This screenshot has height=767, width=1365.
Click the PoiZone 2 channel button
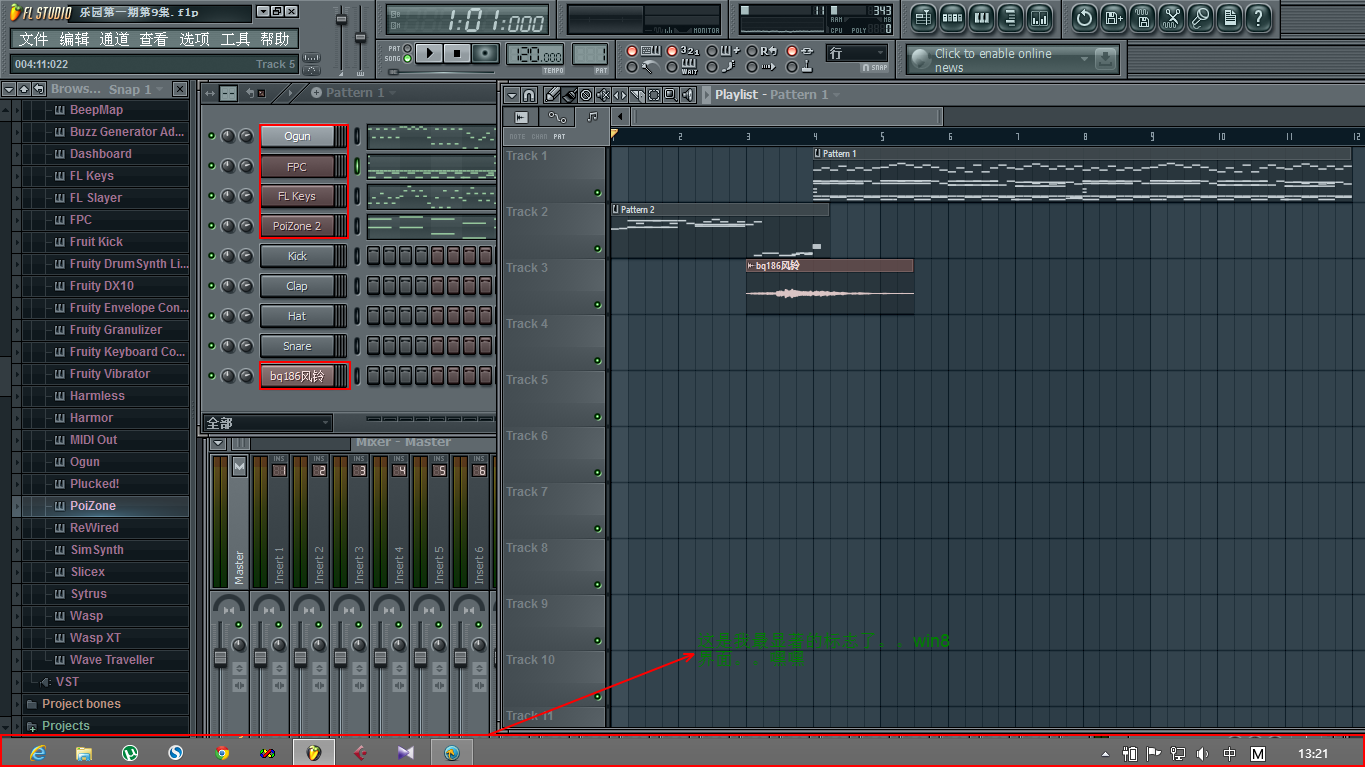[297, 226]
